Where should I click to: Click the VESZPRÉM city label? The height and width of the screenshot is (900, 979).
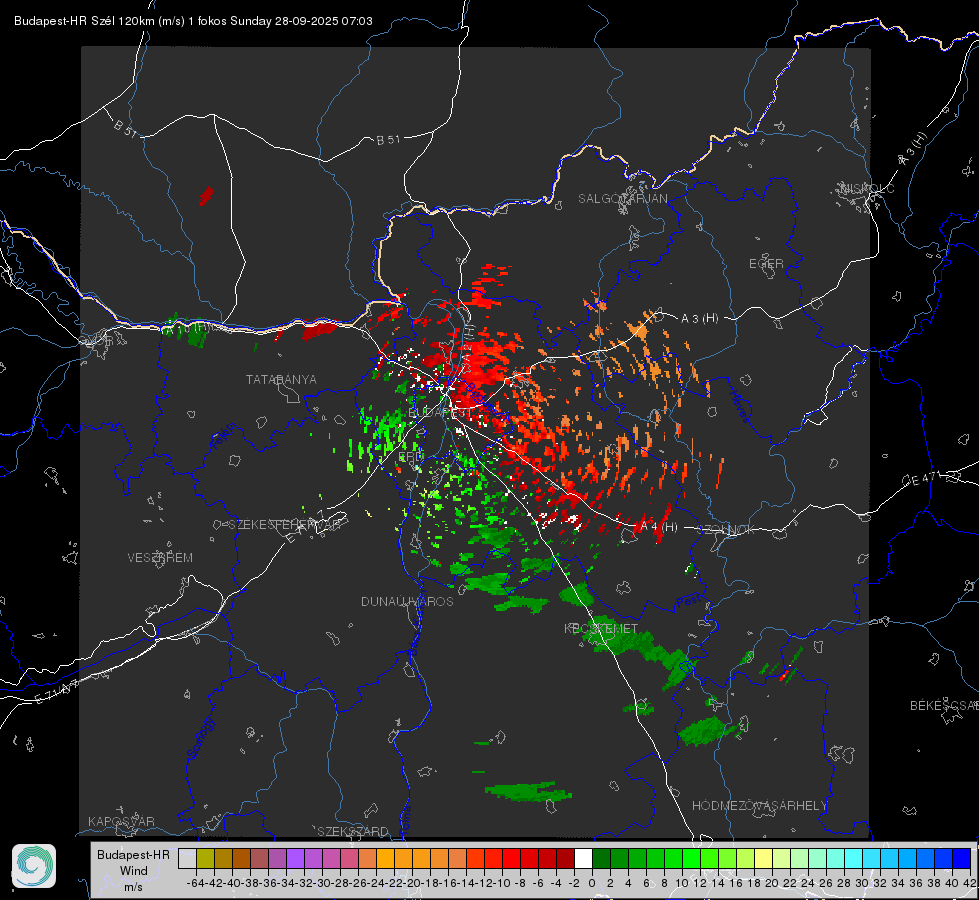160,558
